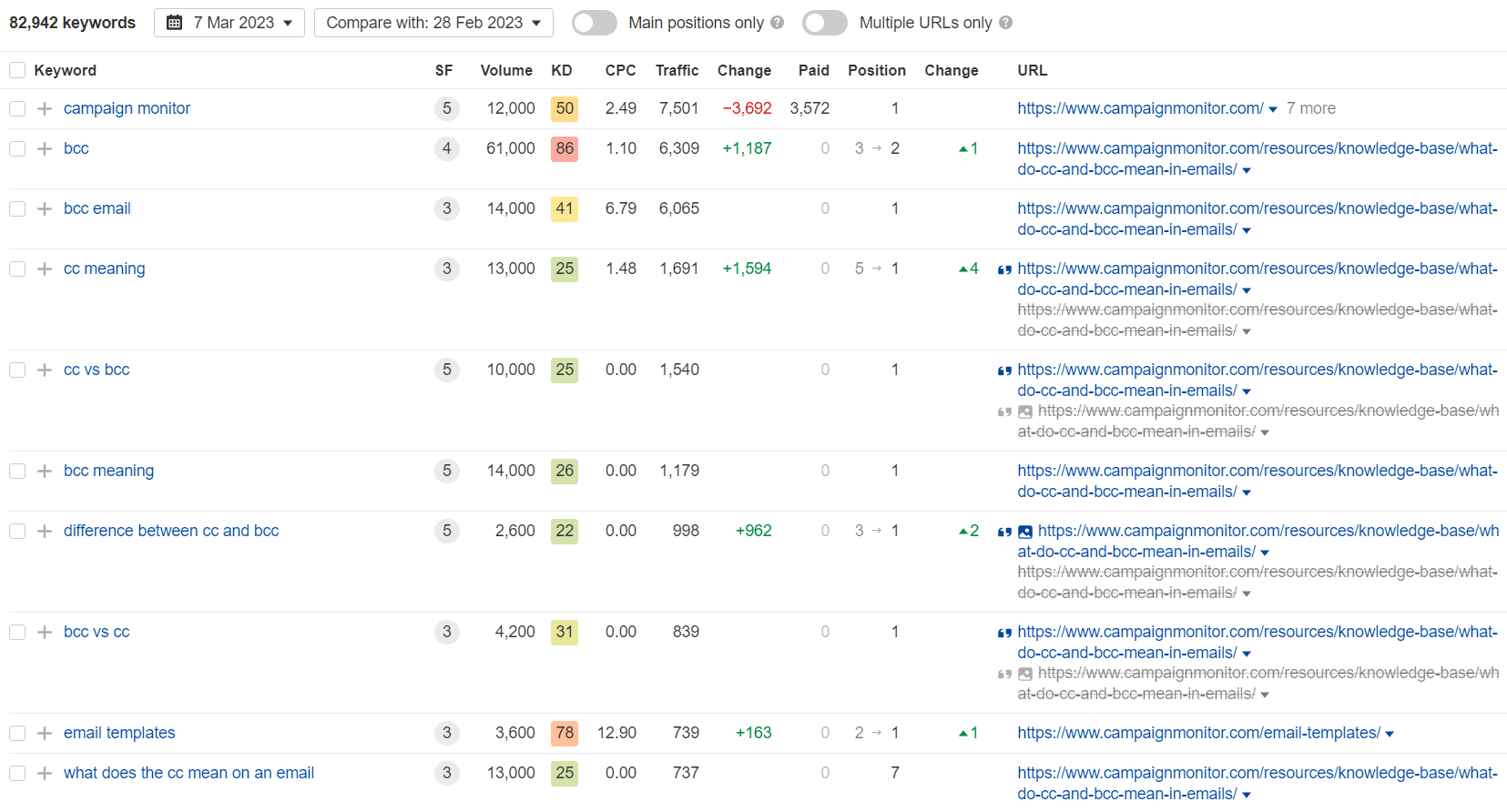Screen dimensions: 1507x812
Task: Click blue quote icon in bcc vs cc row
Action: [1004, 633]
